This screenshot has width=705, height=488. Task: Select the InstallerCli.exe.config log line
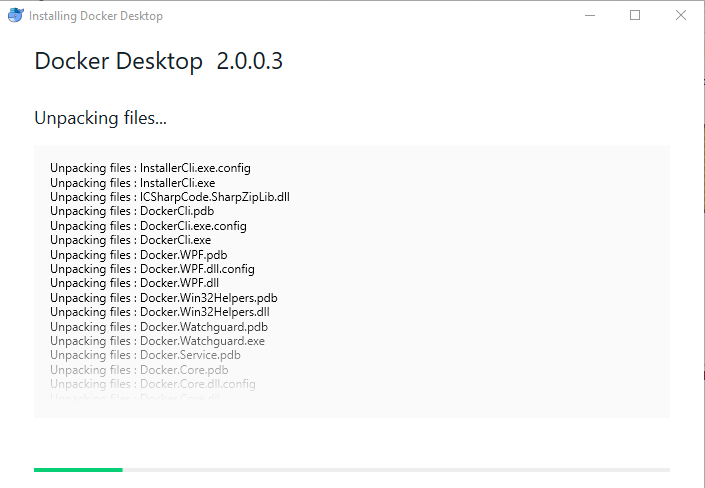point(150,168)
